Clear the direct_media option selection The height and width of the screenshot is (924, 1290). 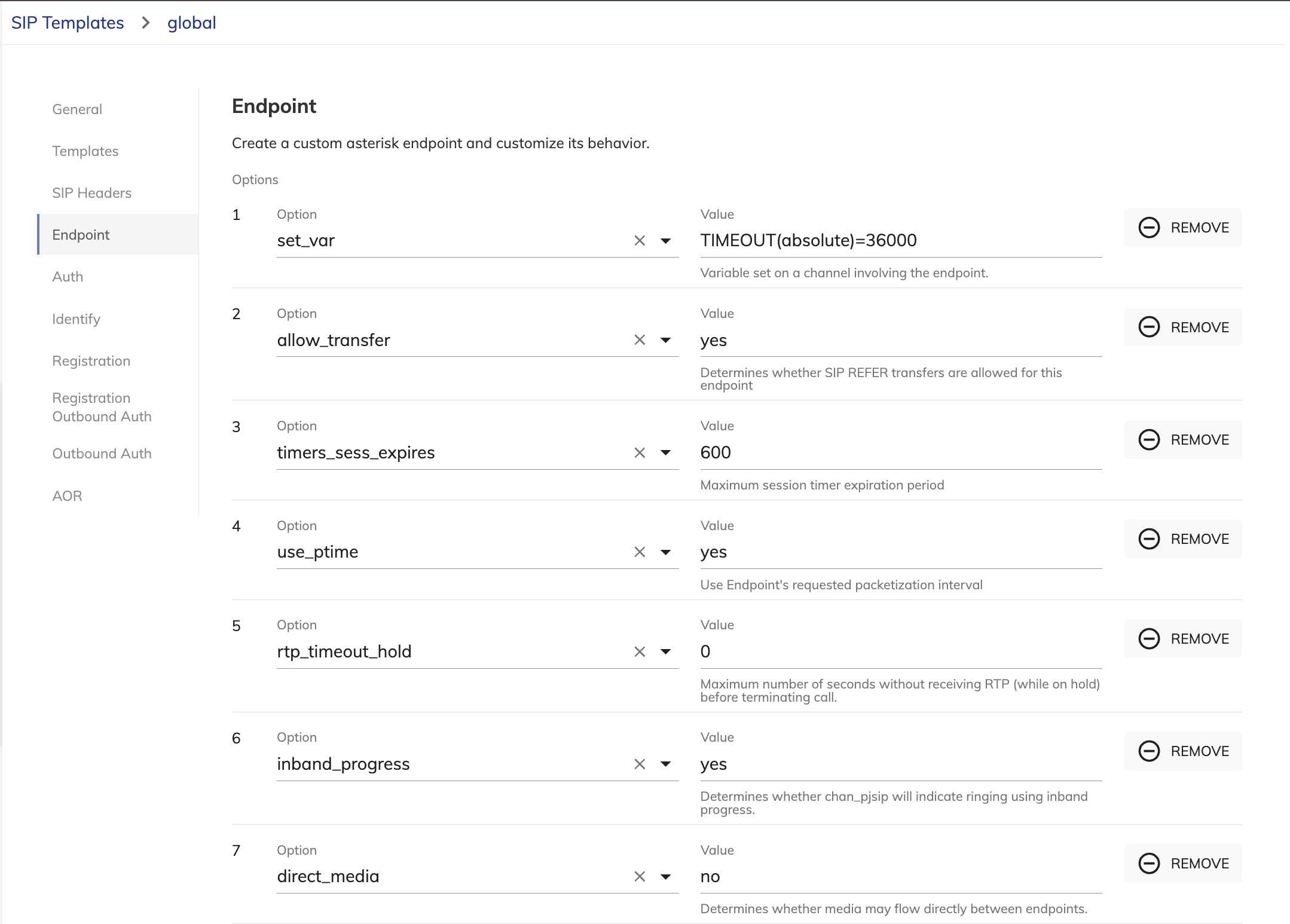click(640, 876)
